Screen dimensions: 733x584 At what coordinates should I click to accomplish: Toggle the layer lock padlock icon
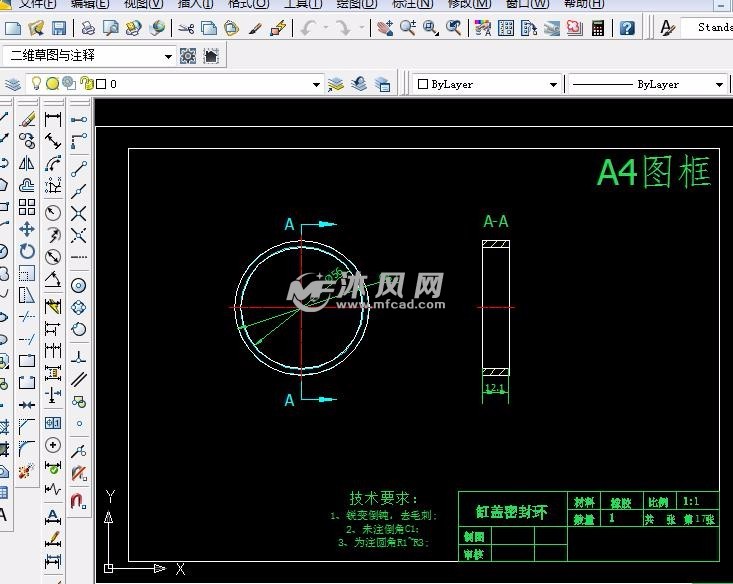point(87,85)
